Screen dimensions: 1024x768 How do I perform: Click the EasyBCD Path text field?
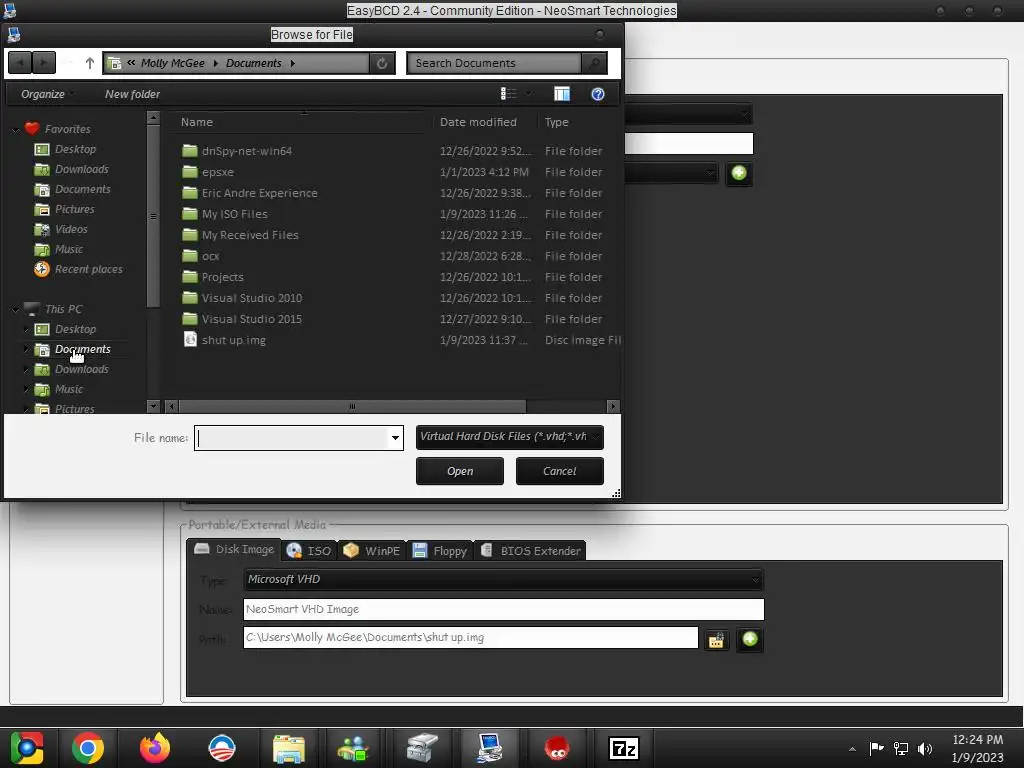470,637
